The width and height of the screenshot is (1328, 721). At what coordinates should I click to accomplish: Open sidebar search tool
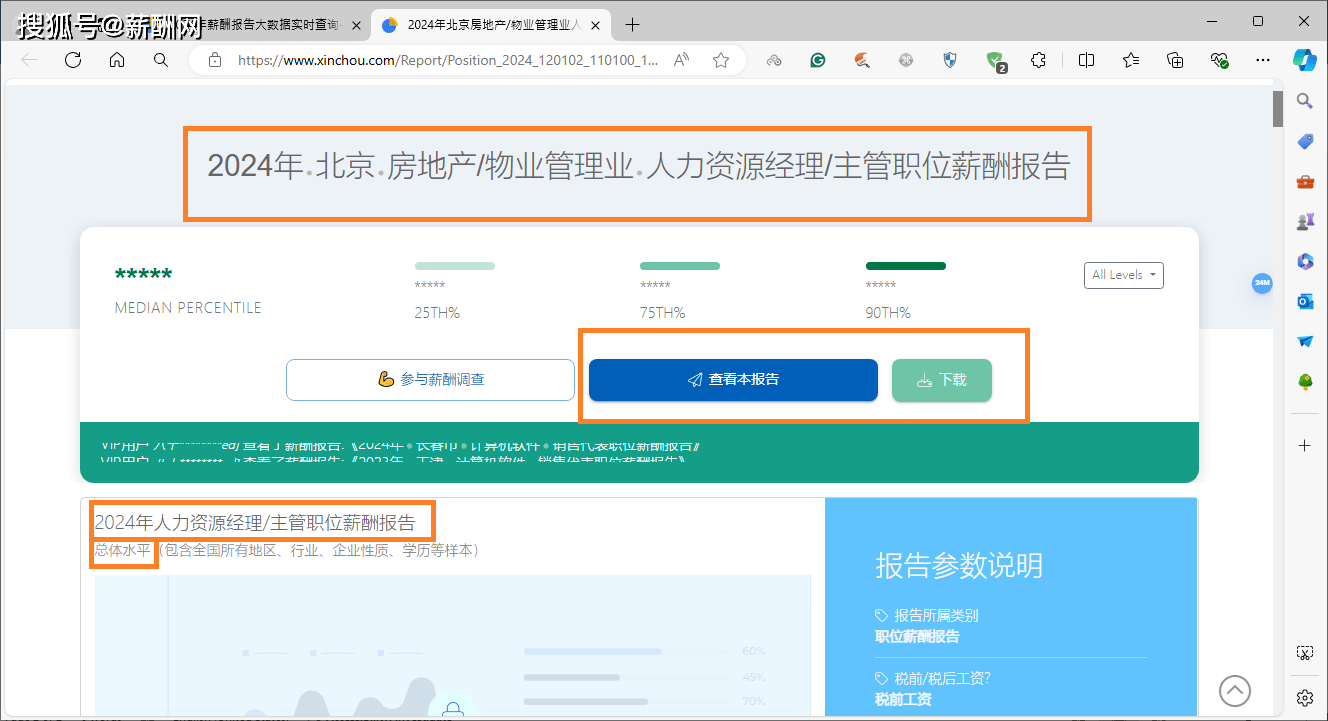coord(1305,100)
